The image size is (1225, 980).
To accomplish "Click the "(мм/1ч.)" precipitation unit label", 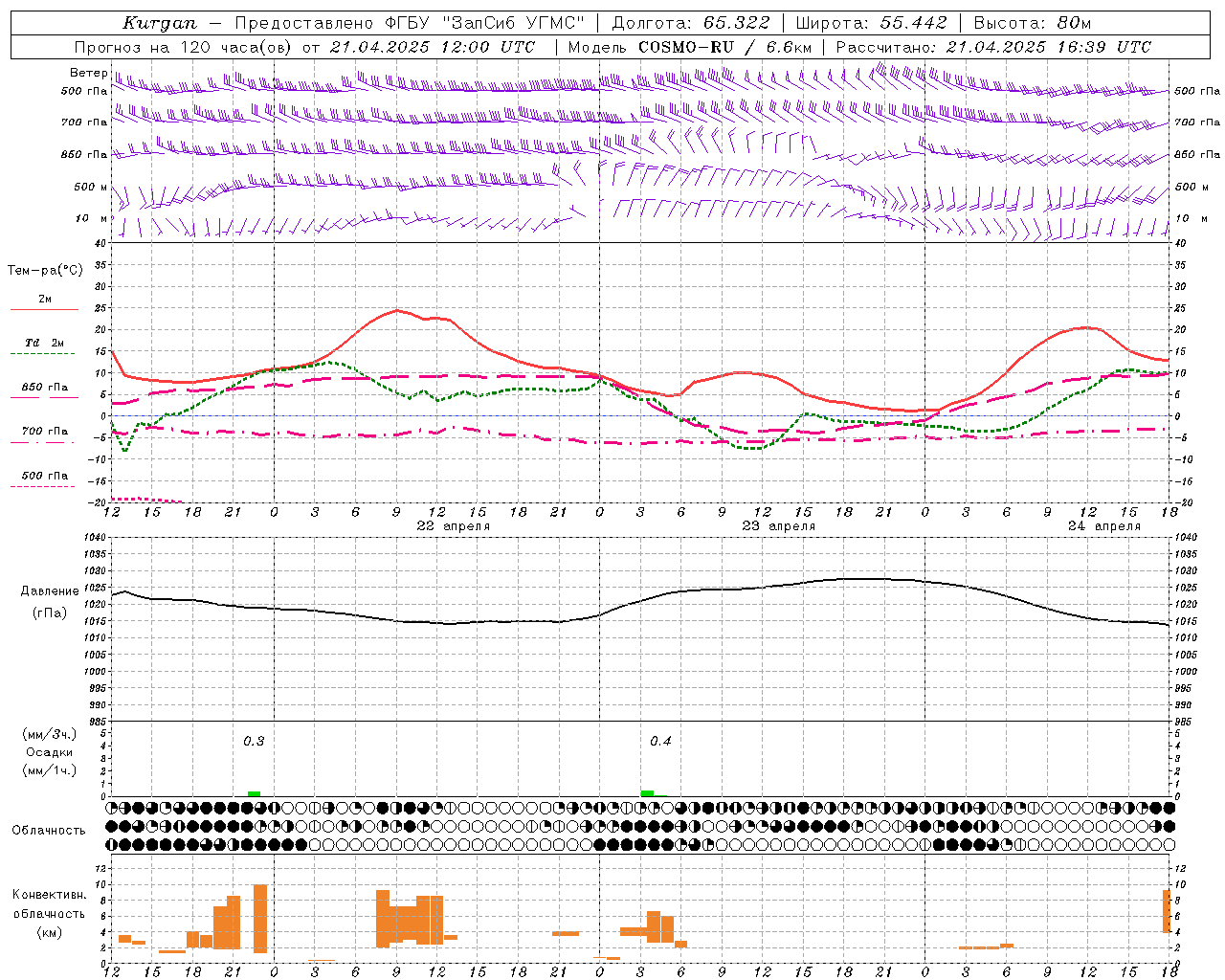I will pos(50,771).
